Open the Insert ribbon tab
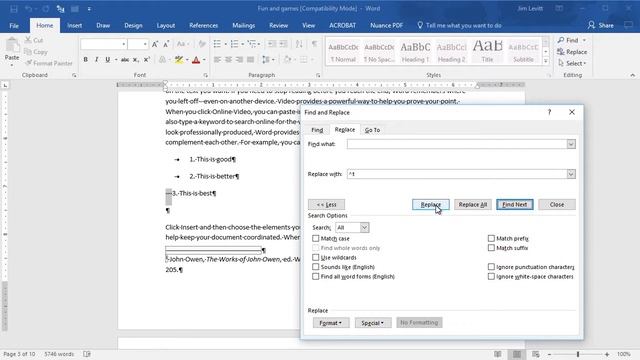The width and height of the screenshot is (640, 360). 74,25
